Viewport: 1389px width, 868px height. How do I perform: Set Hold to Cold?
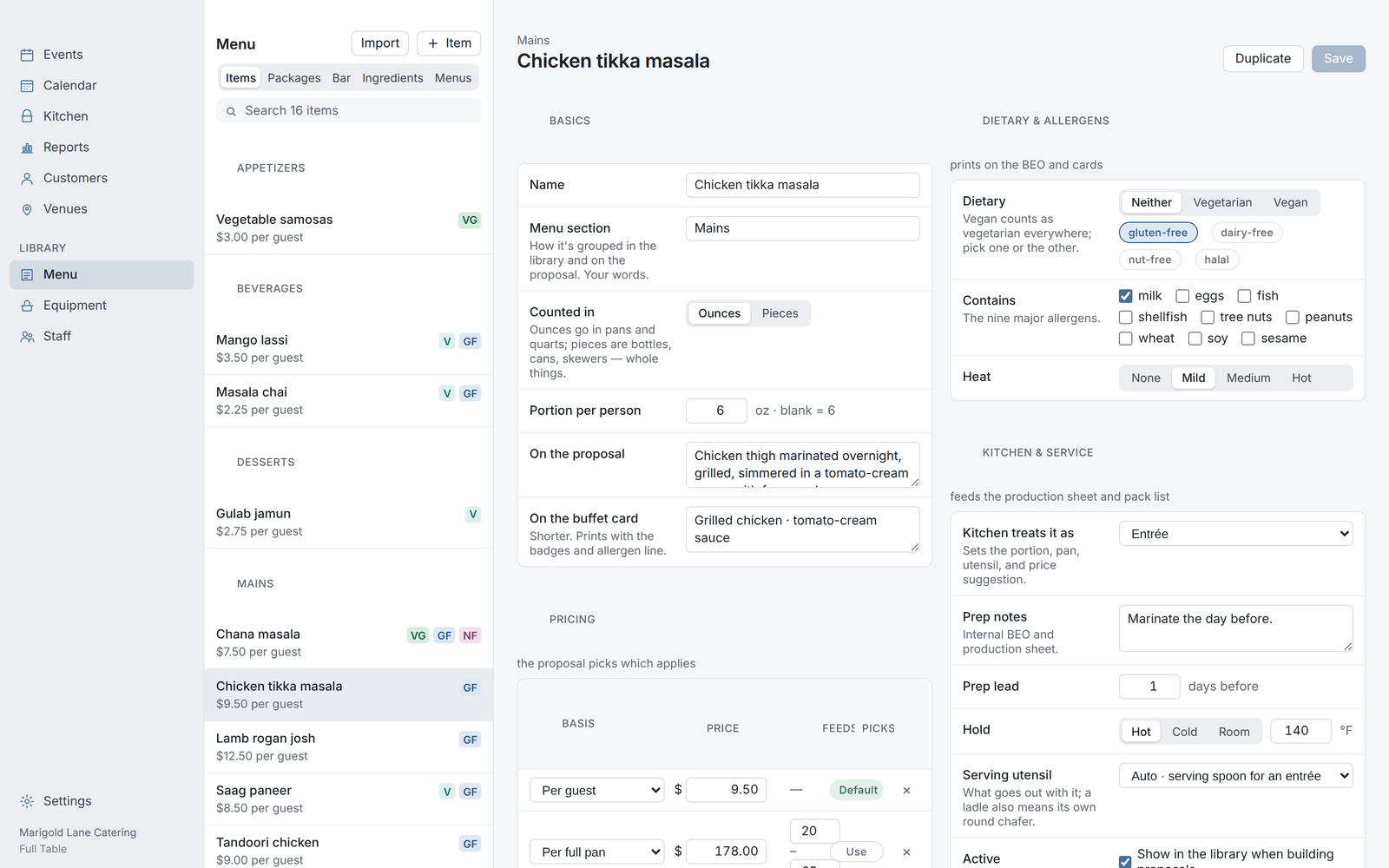pyautogui.click(x=1184, y=732)
